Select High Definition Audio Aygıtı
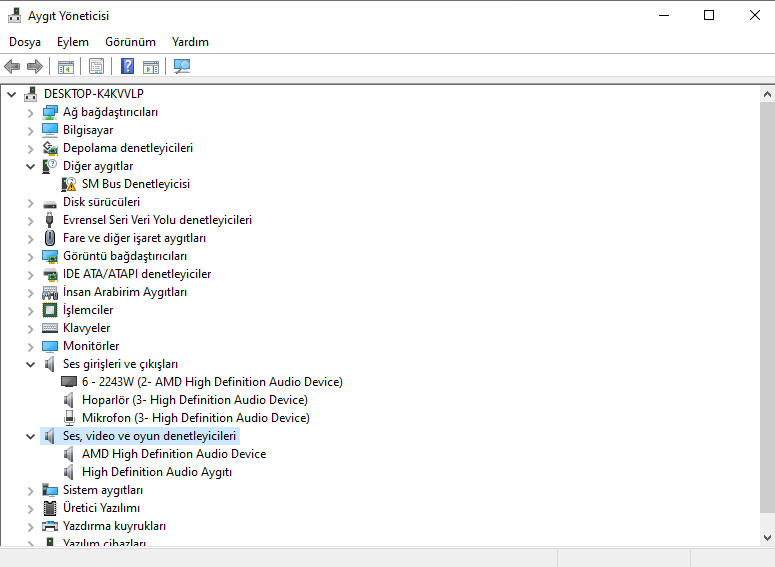Viewport: 775px width, 567px height. pyautogui.click(x=157, y=472)
